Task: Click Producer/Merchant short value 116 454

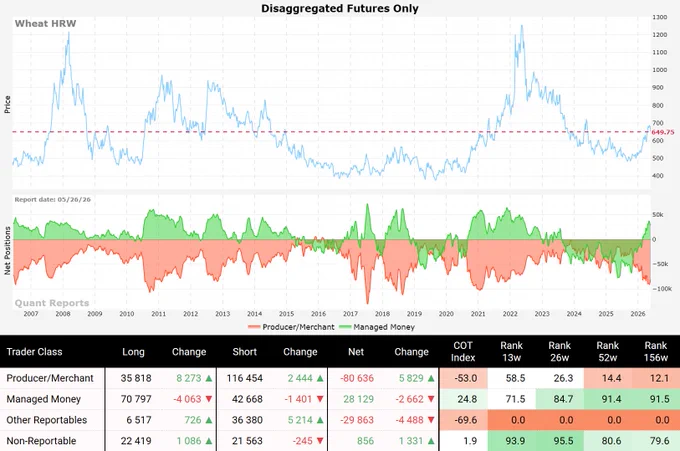Action: click(x=245, y=378)
